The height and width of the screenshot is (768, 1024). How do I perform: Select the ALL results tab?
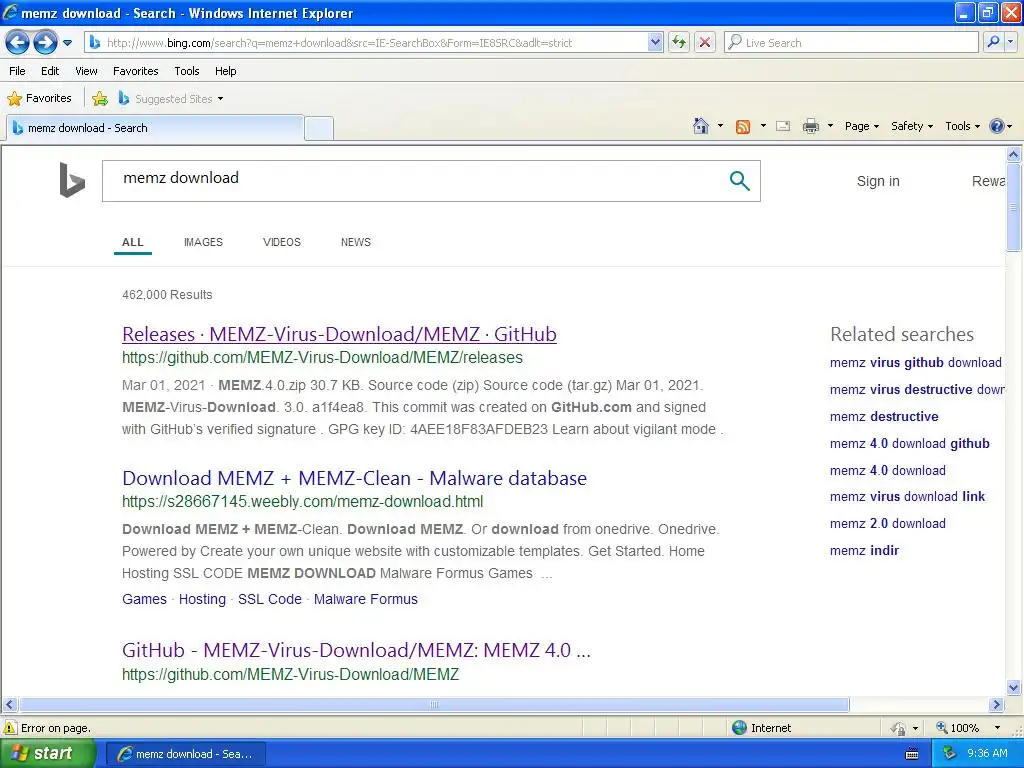click(x=133, y=242)
